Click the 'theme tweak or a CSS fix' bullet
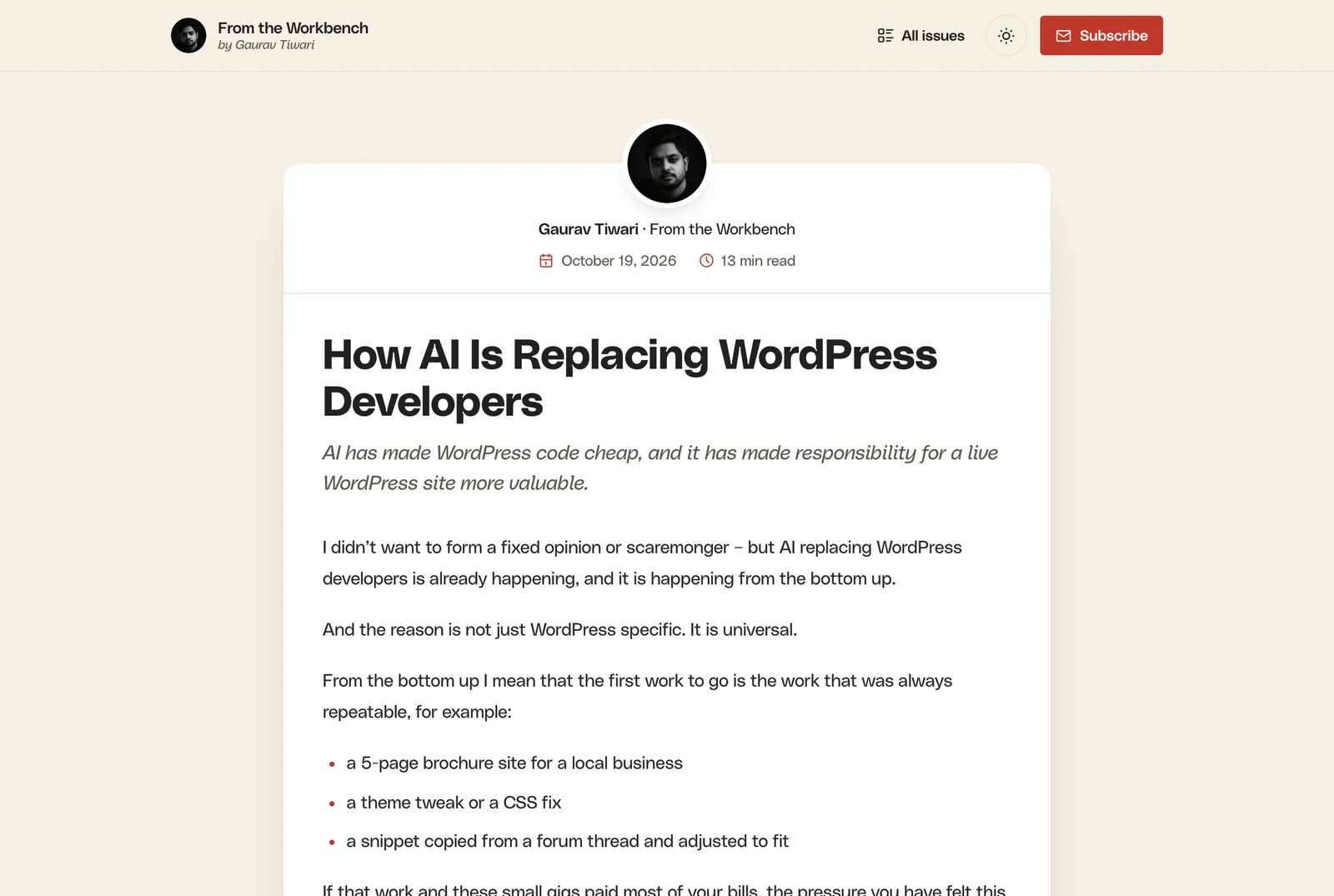 [x=454, y=803]
